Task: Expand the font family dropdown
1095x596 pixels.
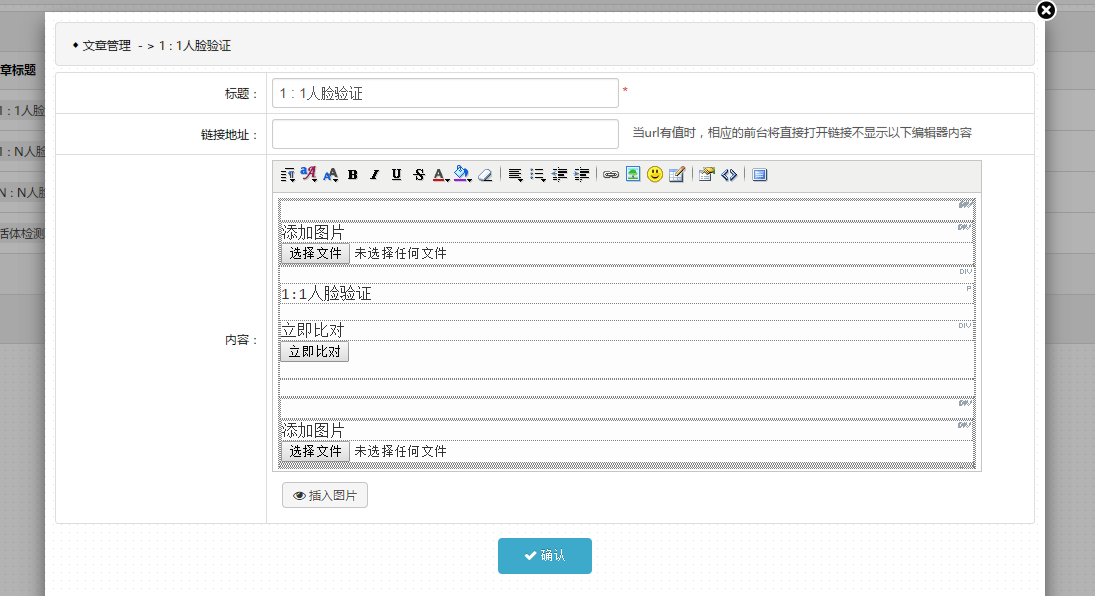Action: point(309,175)
